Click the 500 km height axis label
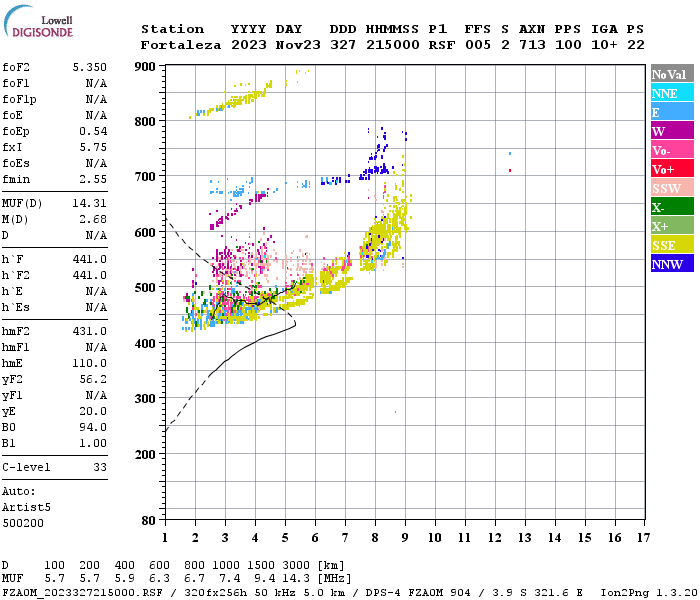 [x=145, y=288]
